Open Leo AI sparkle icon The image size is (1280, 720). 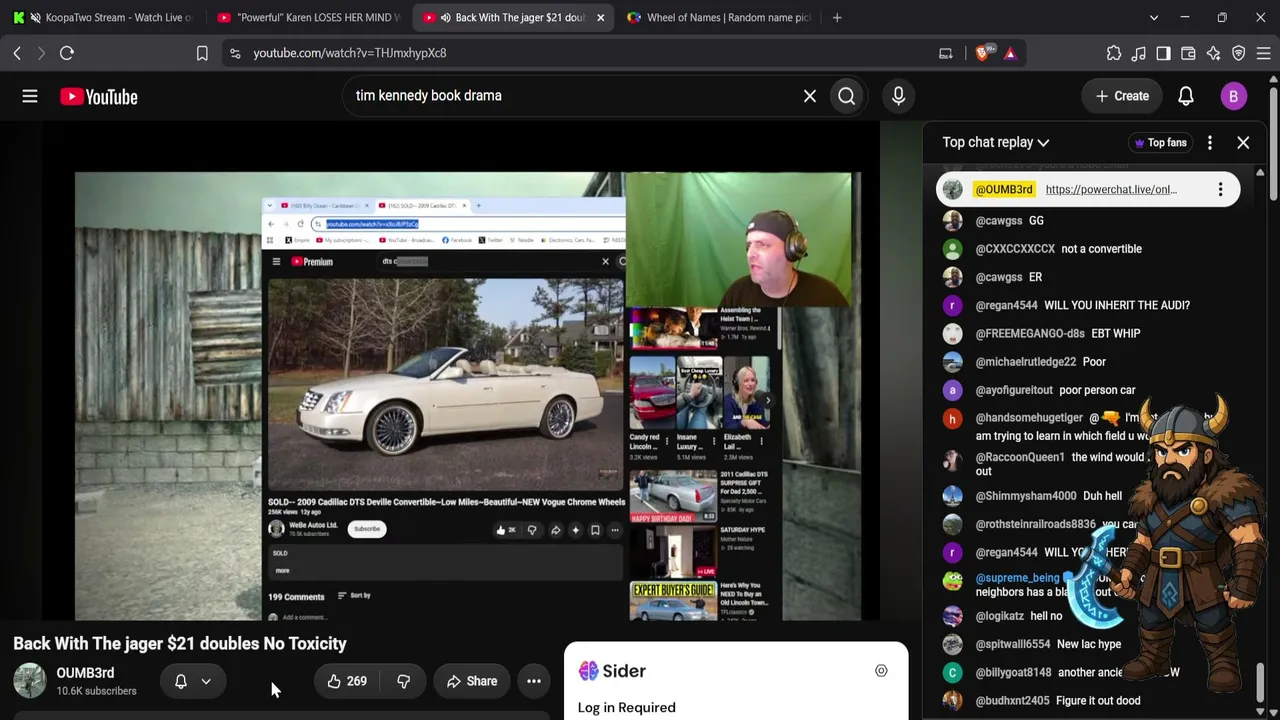[x=1213, y=53]
